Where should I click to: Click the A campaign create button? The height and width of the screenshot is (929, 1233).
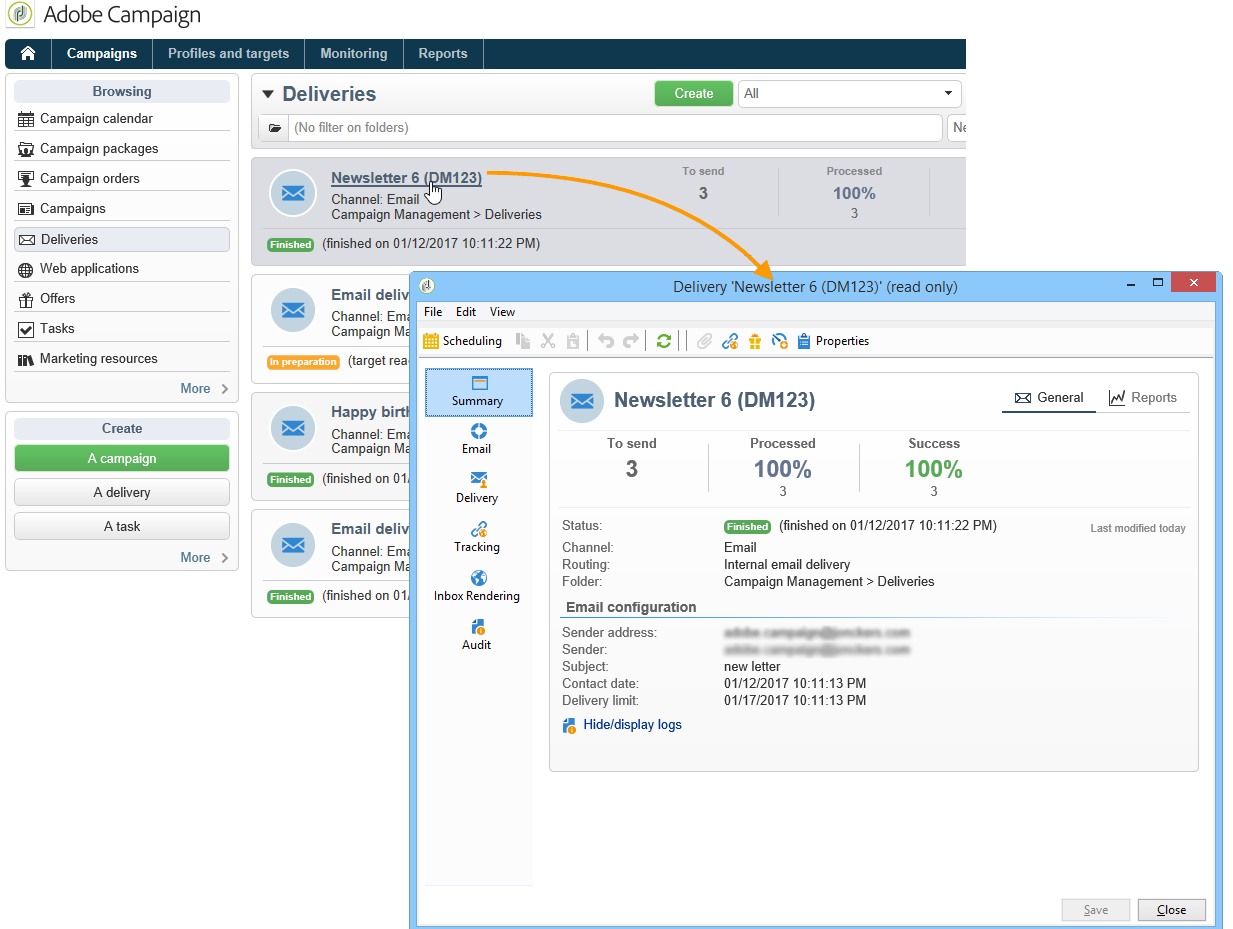[122, 458]
